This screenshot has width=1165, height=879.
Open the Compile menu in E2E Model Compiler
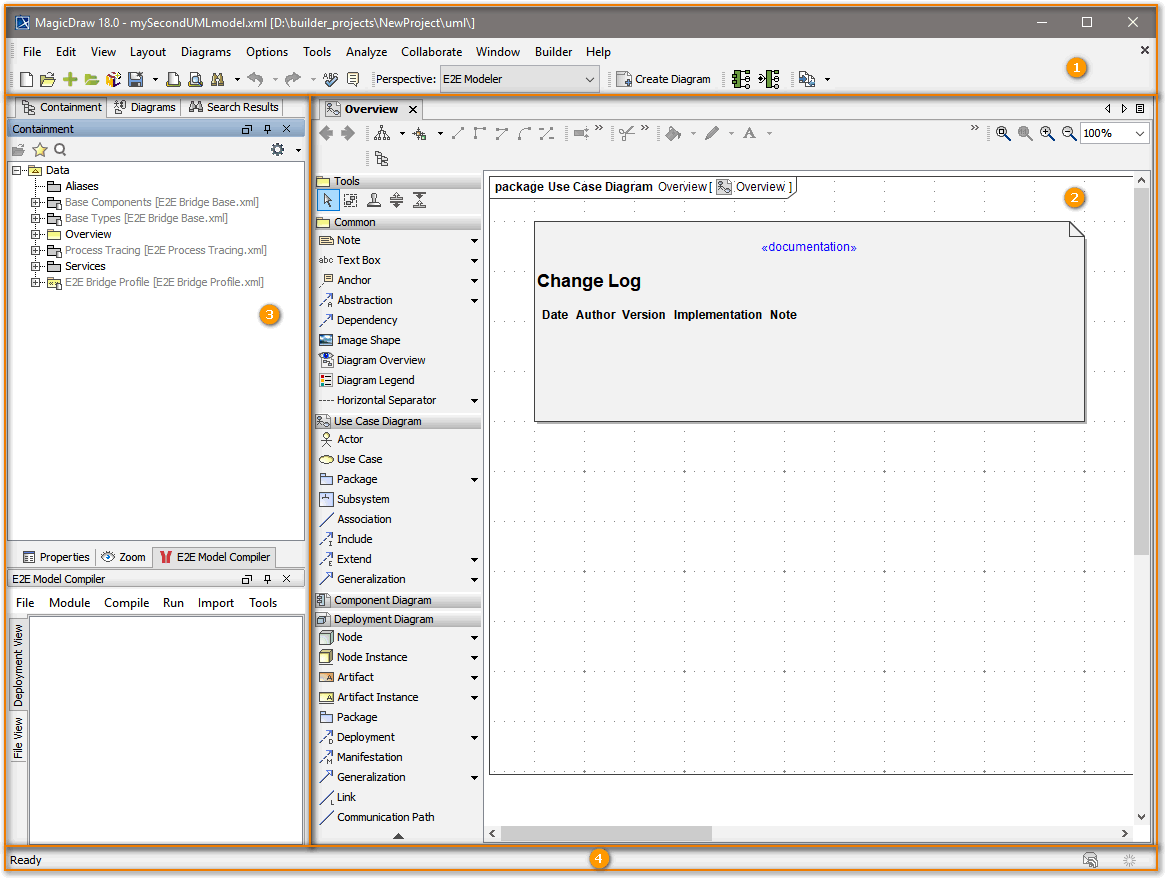(x=126, y=603)
